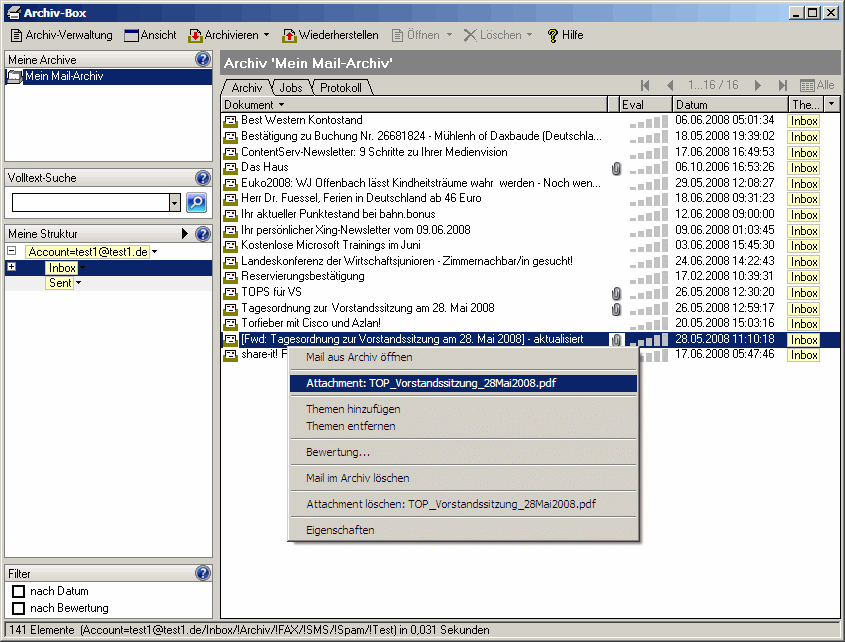Select Eigenschaften in the context menu
The width and height of the screenshot is (845, 642).
click(340, 530)
